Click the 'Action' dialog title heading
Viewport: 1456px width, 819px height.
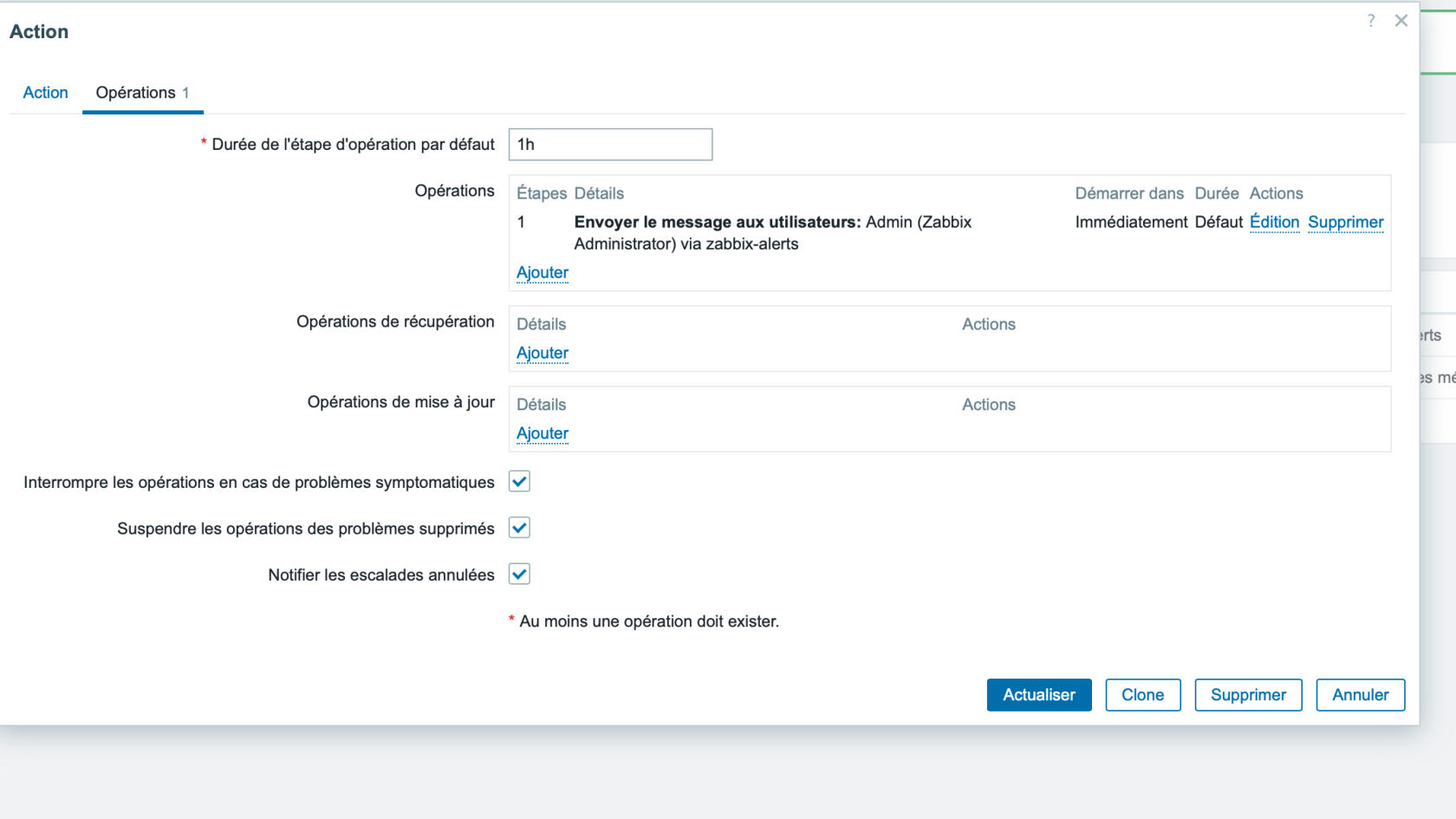coord(39,32)
